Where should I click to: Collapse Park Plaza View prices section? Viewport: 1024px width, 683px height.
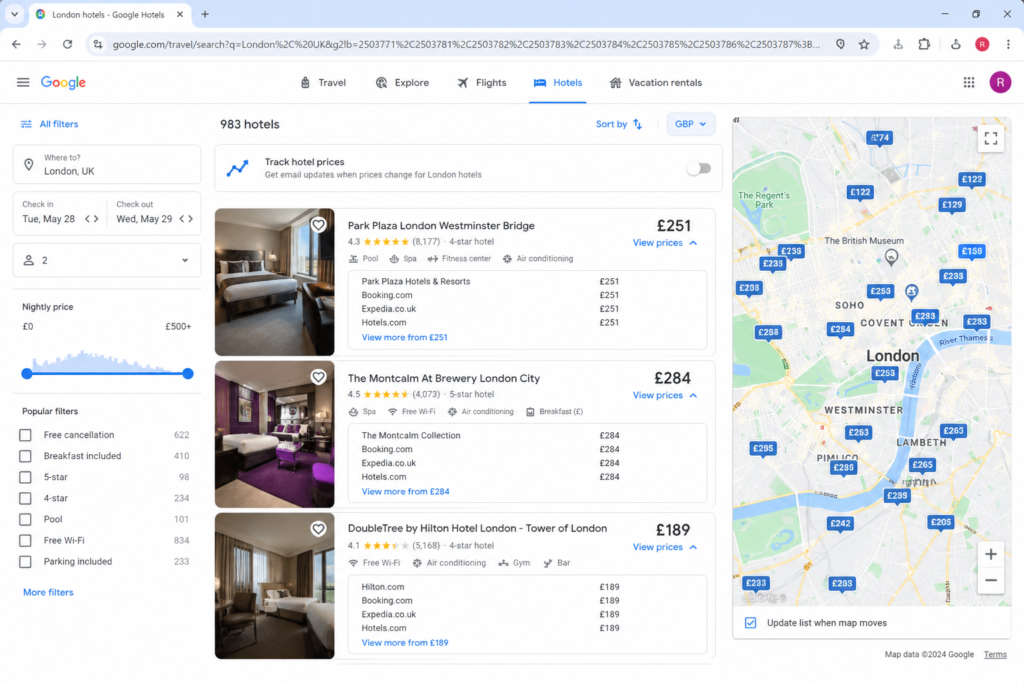coord(665,243)
